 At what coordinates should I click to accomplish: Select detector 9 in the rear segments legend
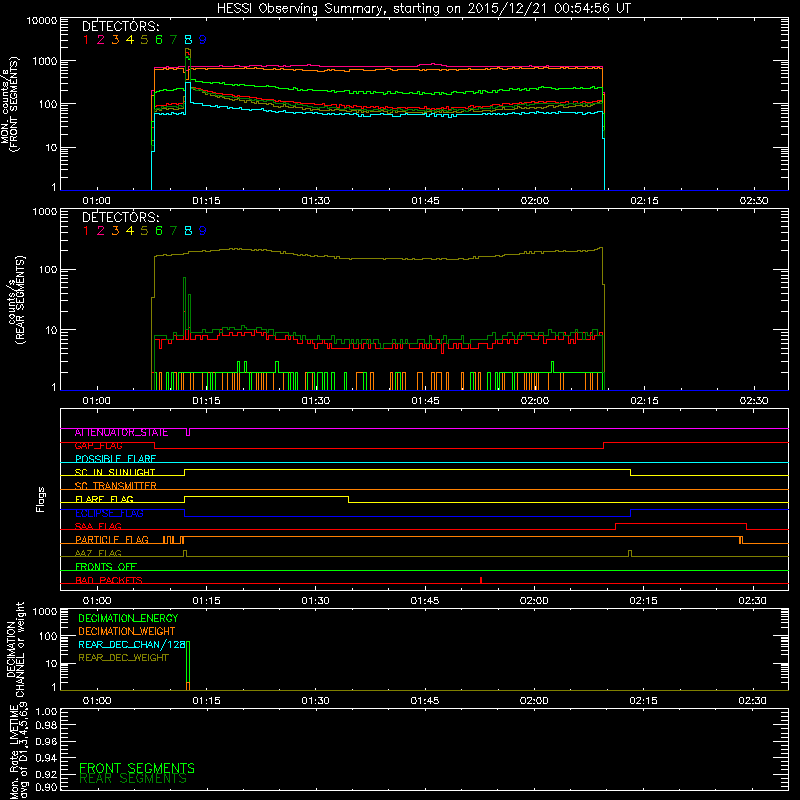pyautogui.click(x=203, y=231)
